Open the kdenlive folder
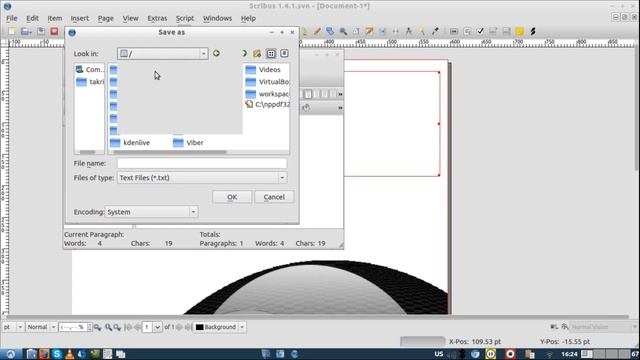This screenshot has height=360, width=640. click(x=130, y=143)
